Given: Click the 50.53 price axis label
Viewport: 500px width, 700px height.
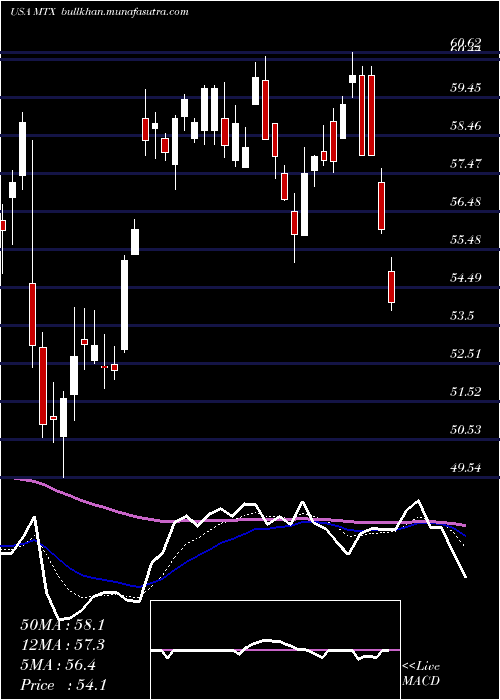Looking at the screenshot, I should [x=466, y=430].
